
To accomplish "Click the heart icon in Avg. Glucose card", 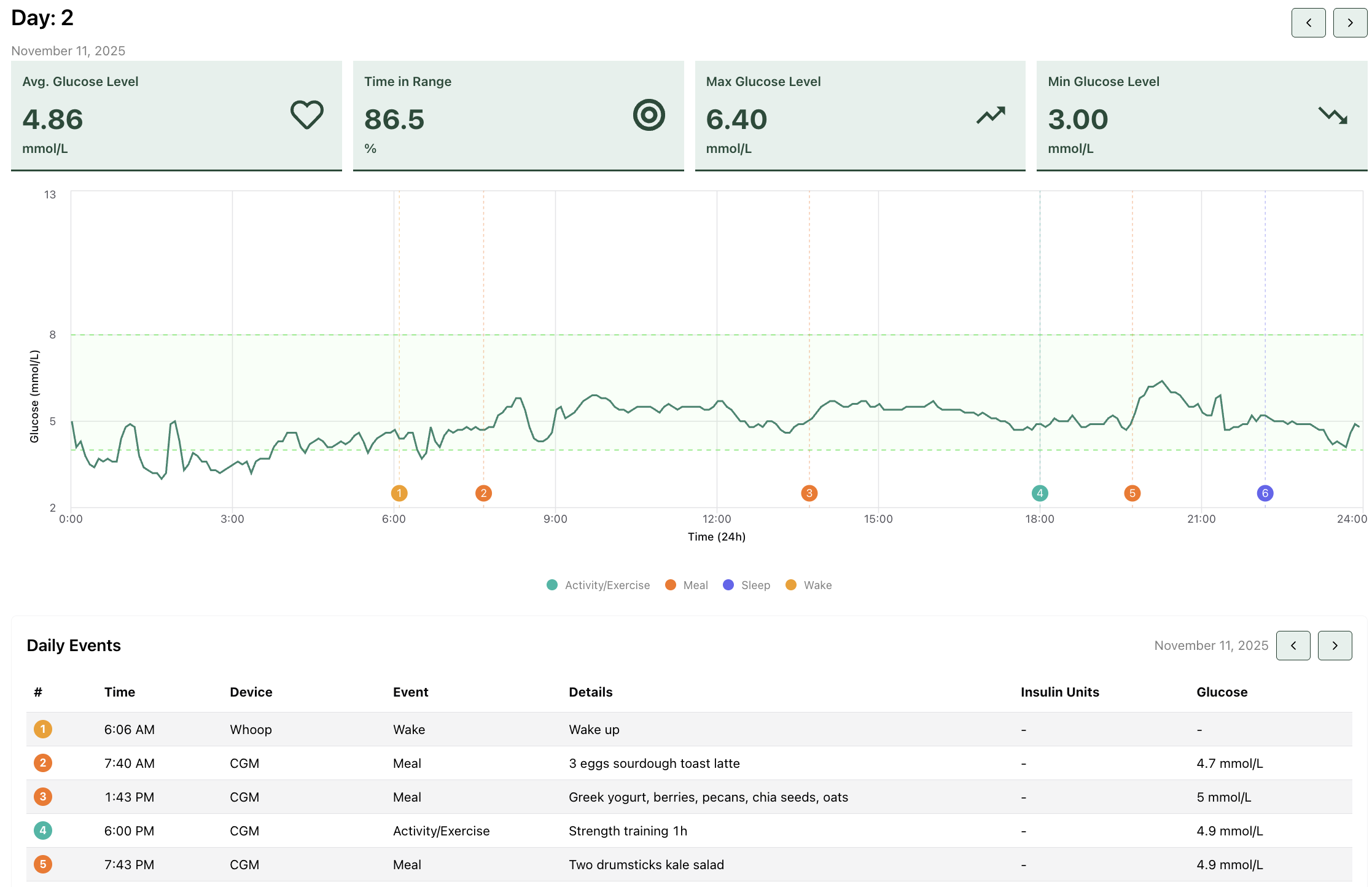I will click(x=306, y=115).
